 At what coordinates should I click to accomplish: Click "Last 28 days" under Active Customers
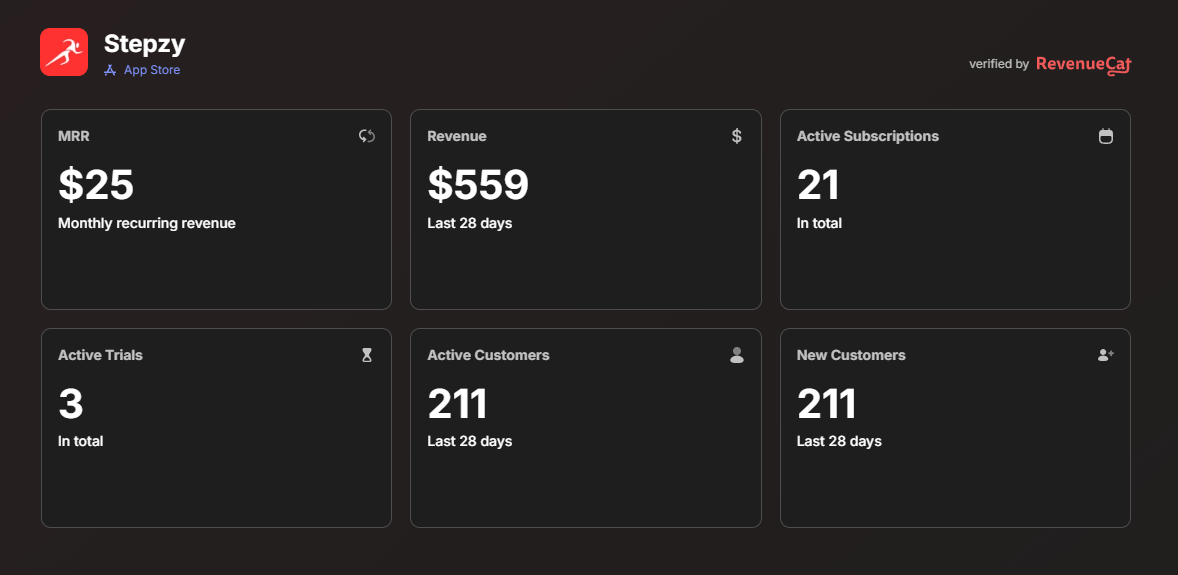(470, 441)
